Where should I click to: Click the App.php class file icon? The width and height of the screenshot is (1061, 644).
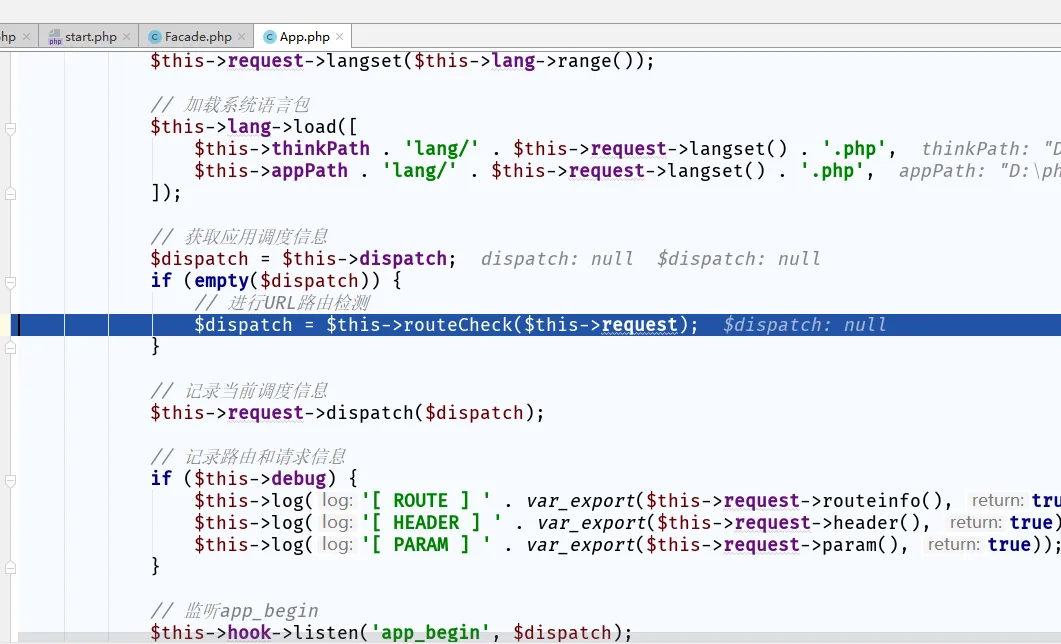pyautogui.click(x=269, y=37)
